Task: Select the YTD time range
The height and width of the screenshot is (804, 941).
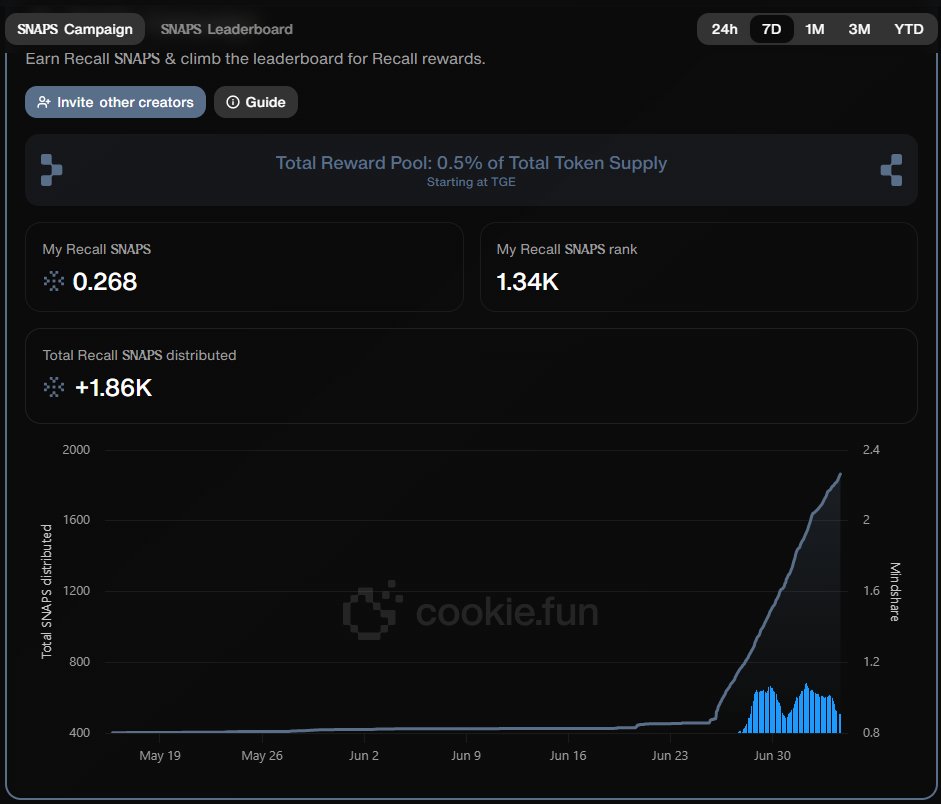Action: coord(908,29)
